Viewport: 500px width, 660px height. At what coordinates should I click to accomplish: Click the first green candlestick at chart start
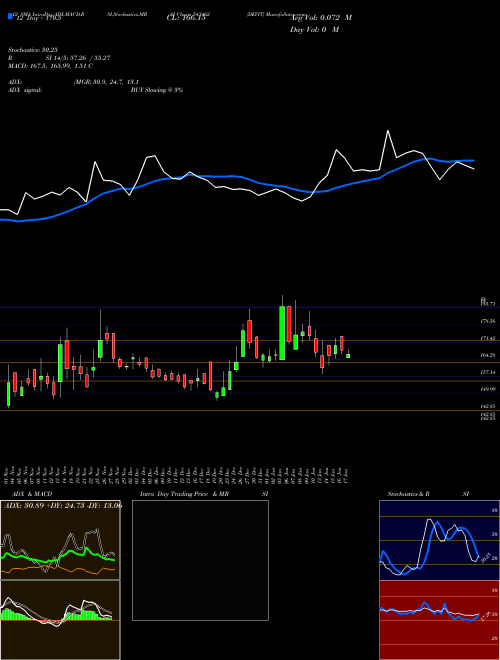click(8, 394)
